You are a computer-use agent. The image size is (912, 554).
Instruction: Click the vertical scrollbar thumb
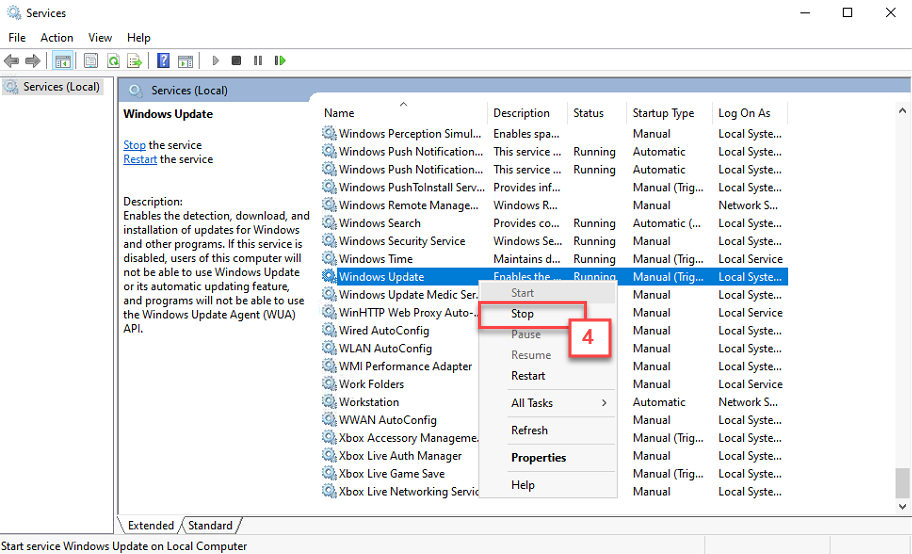(x=902, y=483)
